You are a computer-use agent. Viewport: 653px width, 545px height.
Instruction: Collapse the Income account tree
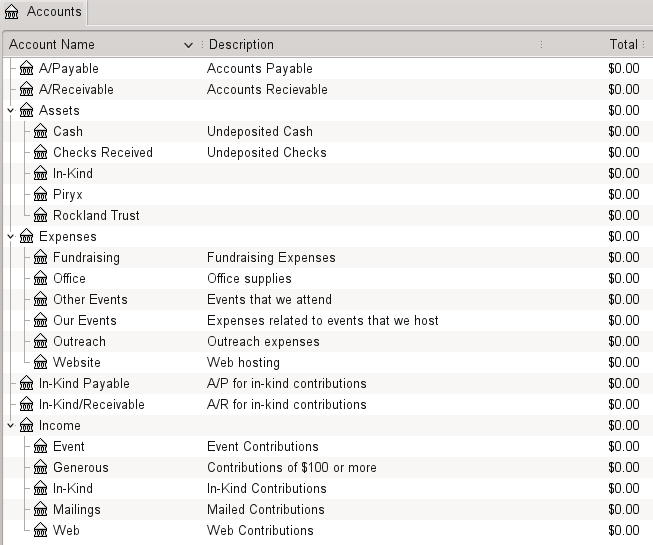11,425
